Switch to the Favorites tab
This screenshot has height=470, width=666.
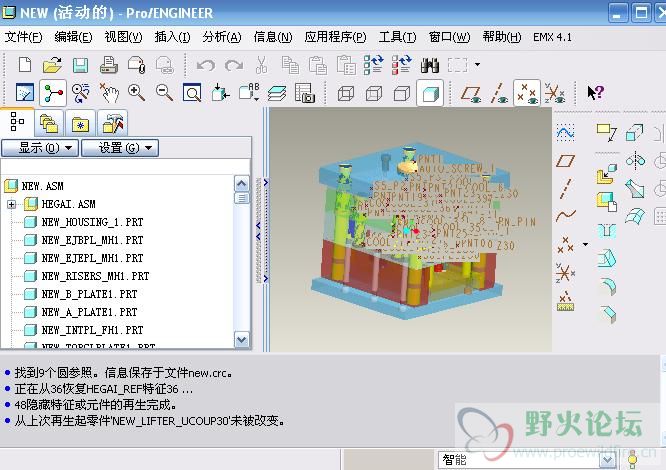[80, 124]
